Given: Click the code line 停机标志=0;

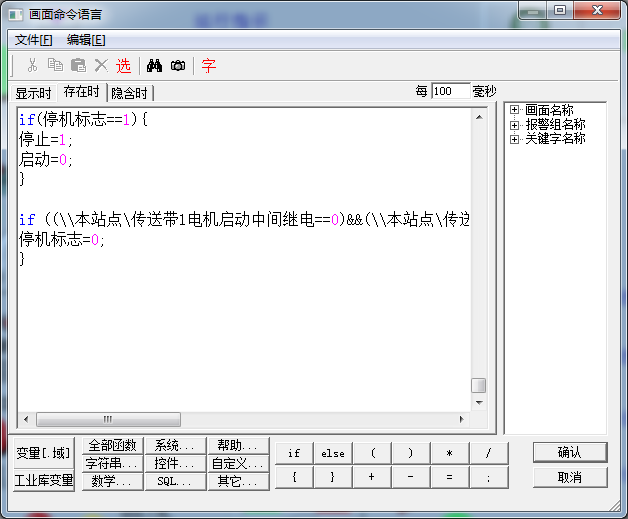Looking at the screenshot, I should coord(62,239).
